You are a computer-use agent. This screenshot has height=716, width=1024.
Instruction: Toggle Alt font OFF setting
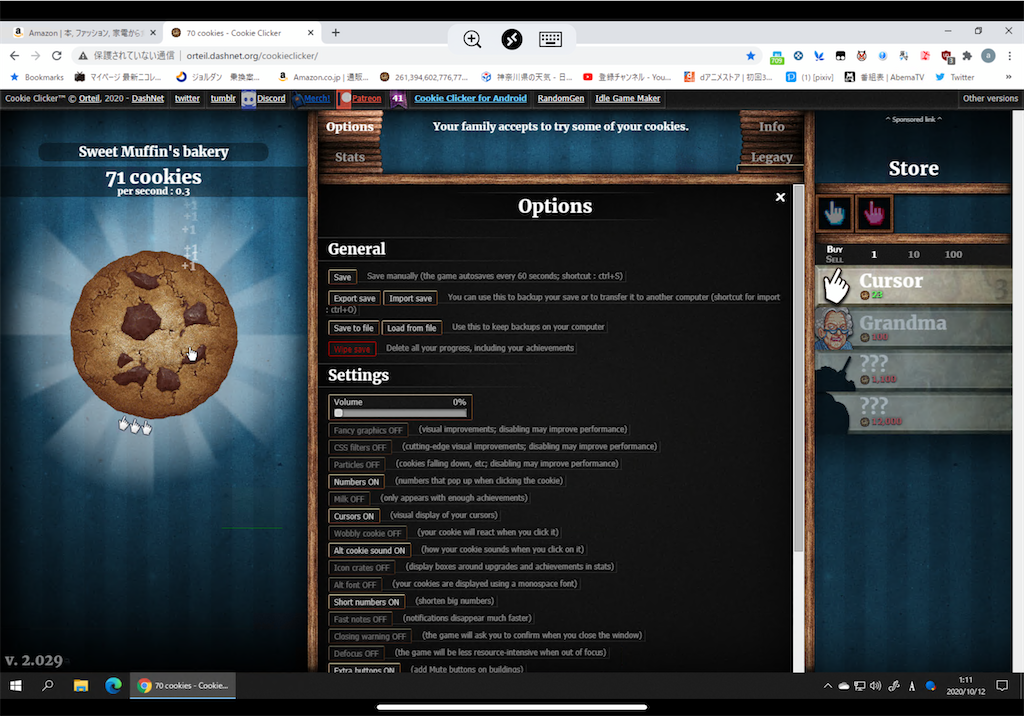(x=355, y=585)
